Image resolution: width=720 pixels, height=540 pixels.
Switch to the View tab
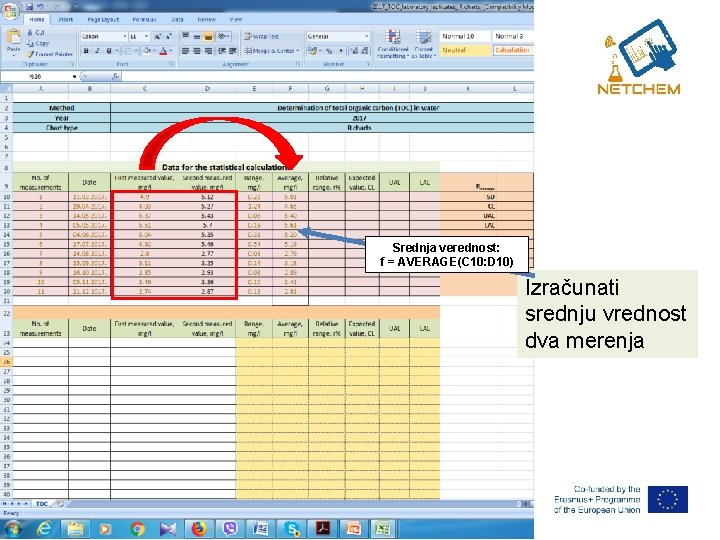coord(236,20)
